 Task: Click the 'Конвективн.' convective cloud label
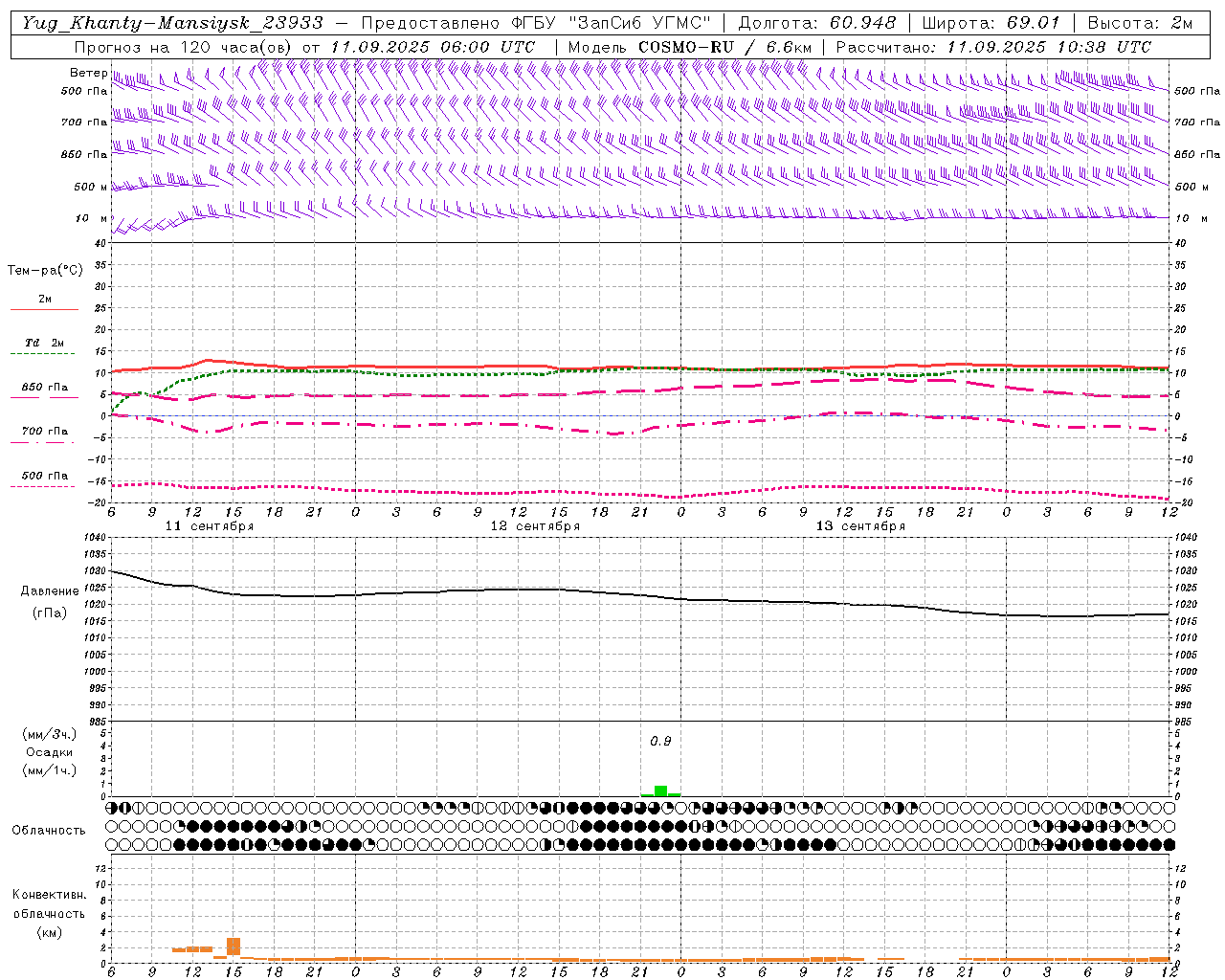coord(49,895)
